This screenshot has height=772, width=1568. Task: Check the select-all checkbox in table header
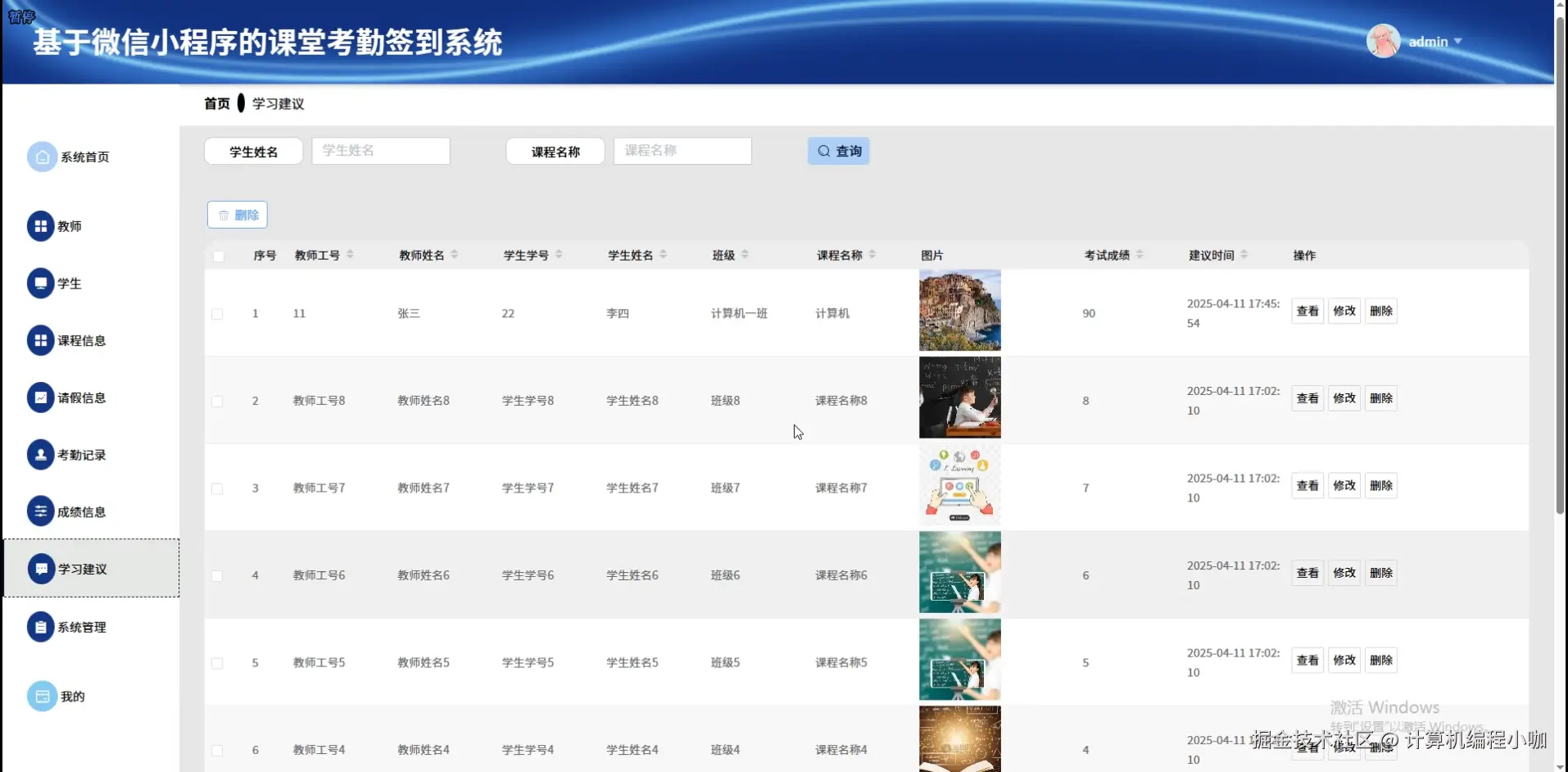point(218,256)
